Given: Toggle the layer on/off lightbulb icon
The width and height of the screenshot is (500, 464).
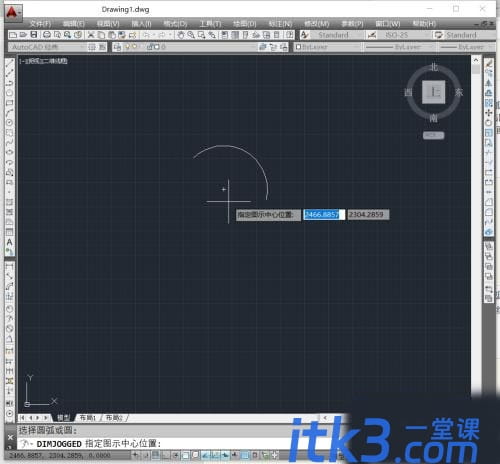Looking at the screenshot, I should point(128,47).
